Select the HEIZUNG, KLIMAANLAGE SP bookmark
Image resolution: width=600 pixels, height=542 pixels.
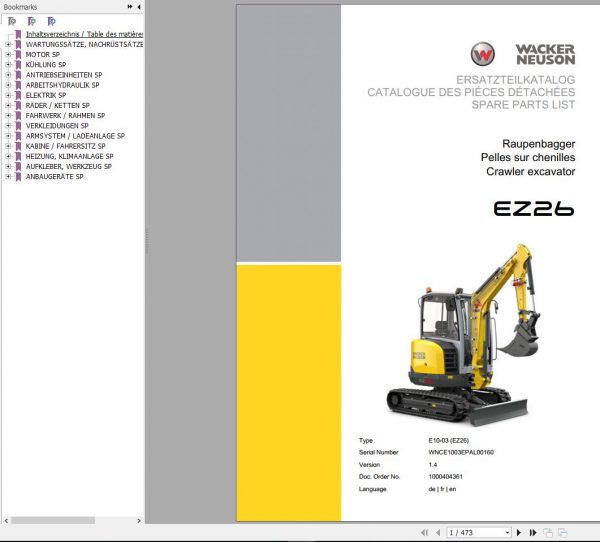[x=70, y=156]
